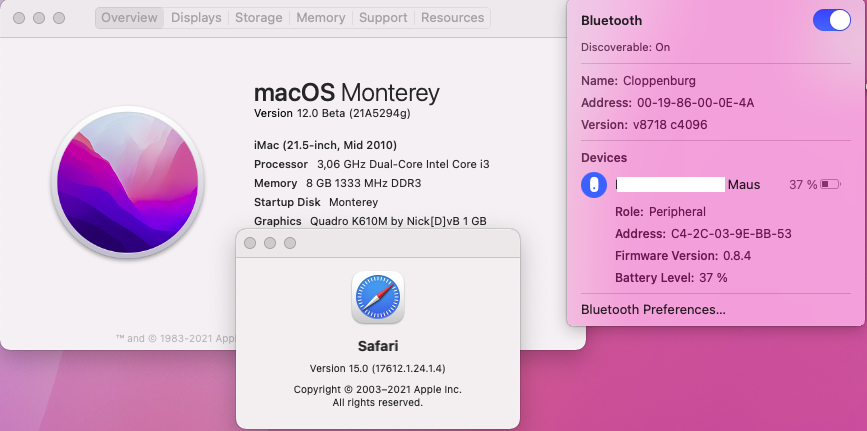Click the Startup Disk value Monterey
Image resolution: width=867 pixels, height=431 pixels.
click(x=353, y=202)
